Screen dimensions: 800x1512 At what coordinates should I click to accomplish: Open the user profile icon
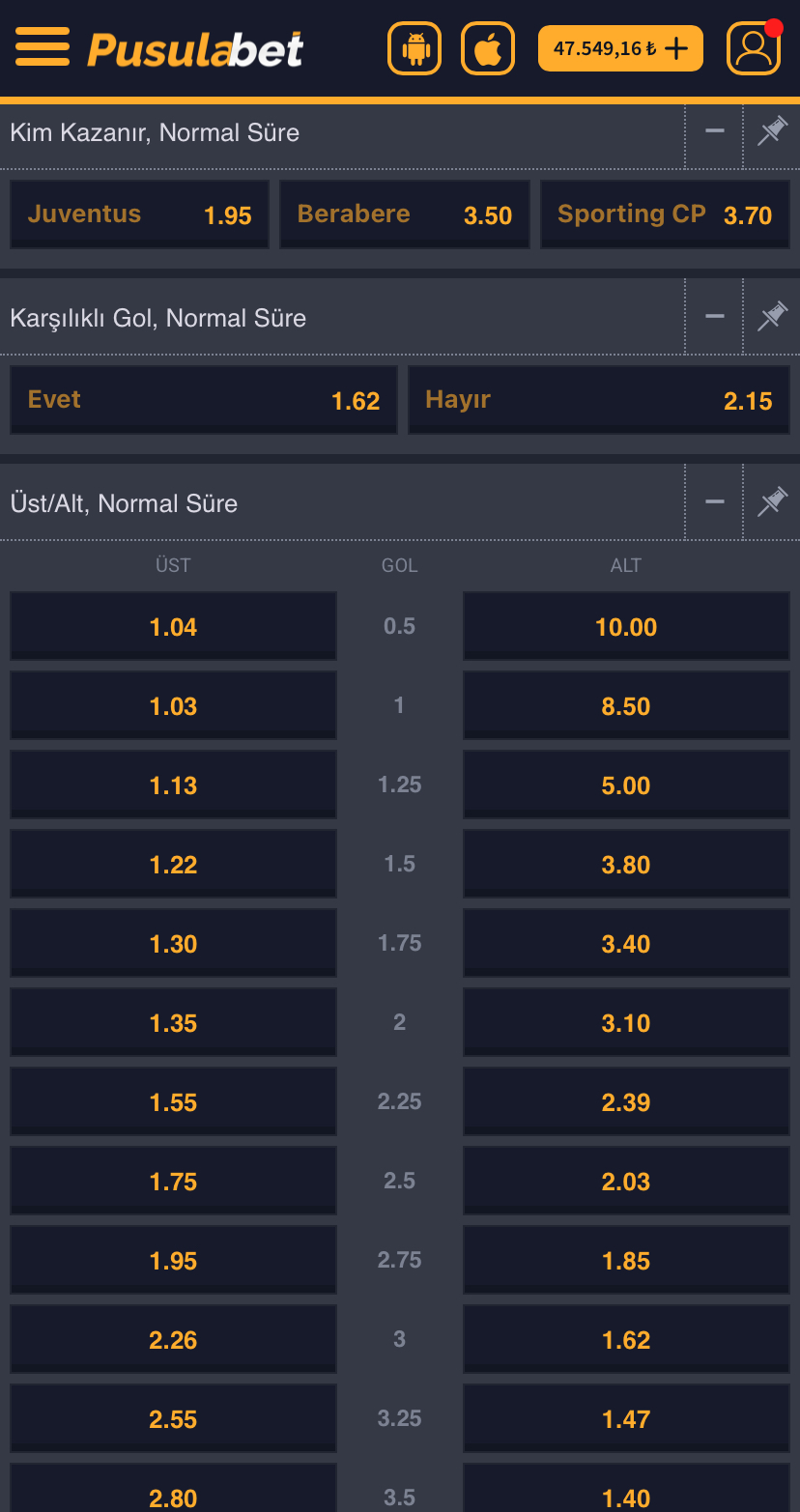click(753, 48)
